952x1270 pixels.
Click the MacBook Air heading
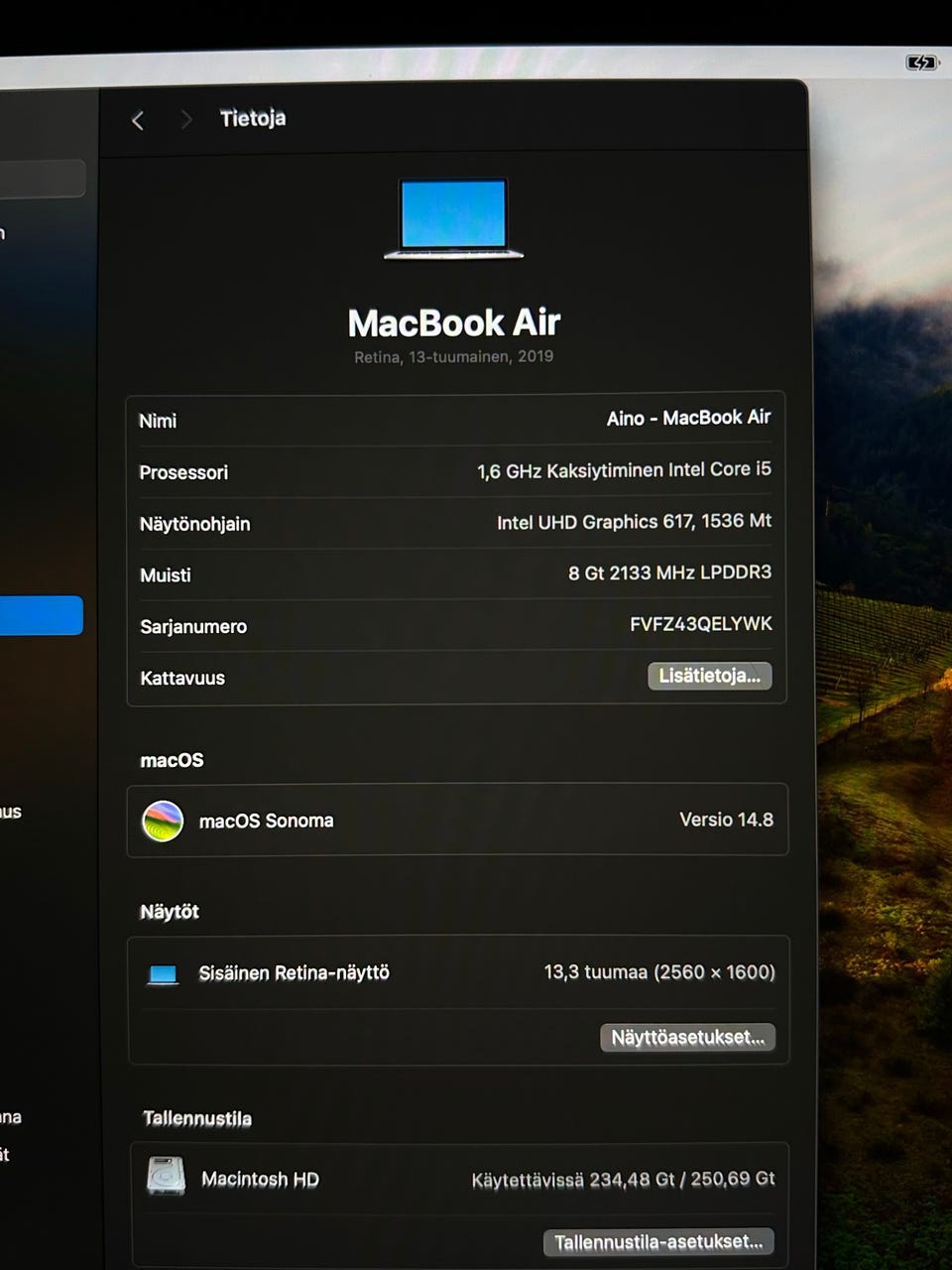pyautogui.click(x=454, y=322)
